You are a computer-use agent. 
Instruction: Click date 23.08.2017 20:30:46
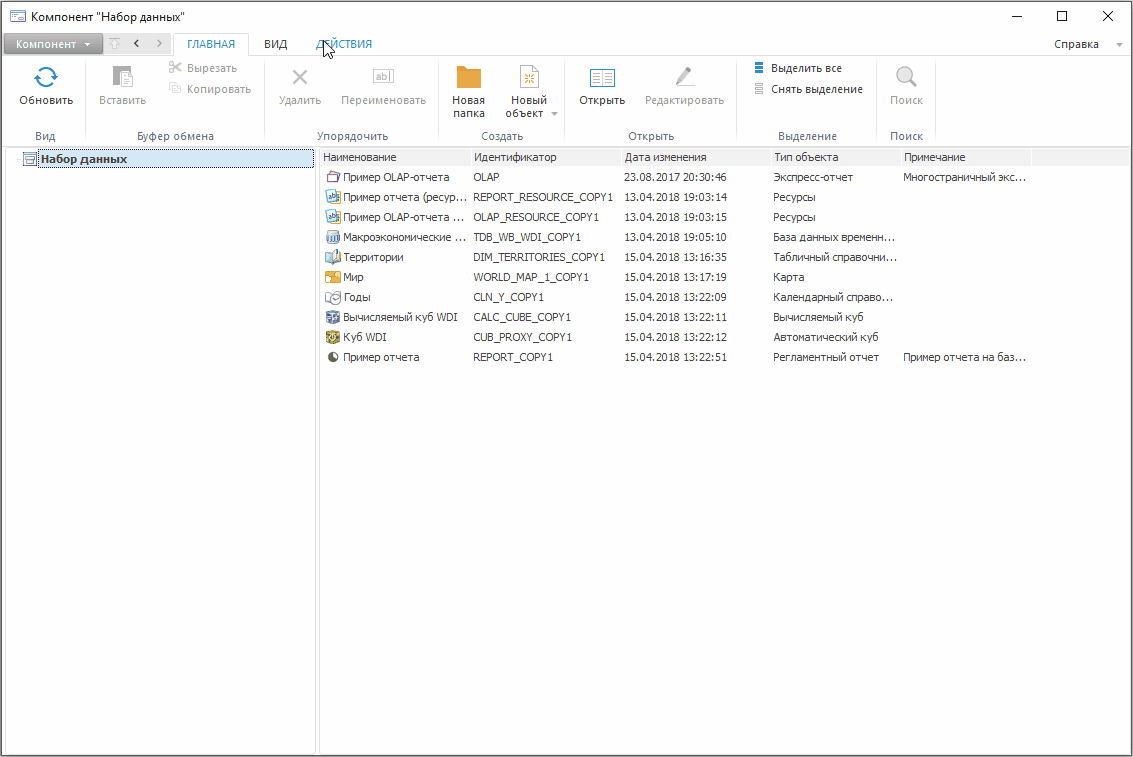675,177
